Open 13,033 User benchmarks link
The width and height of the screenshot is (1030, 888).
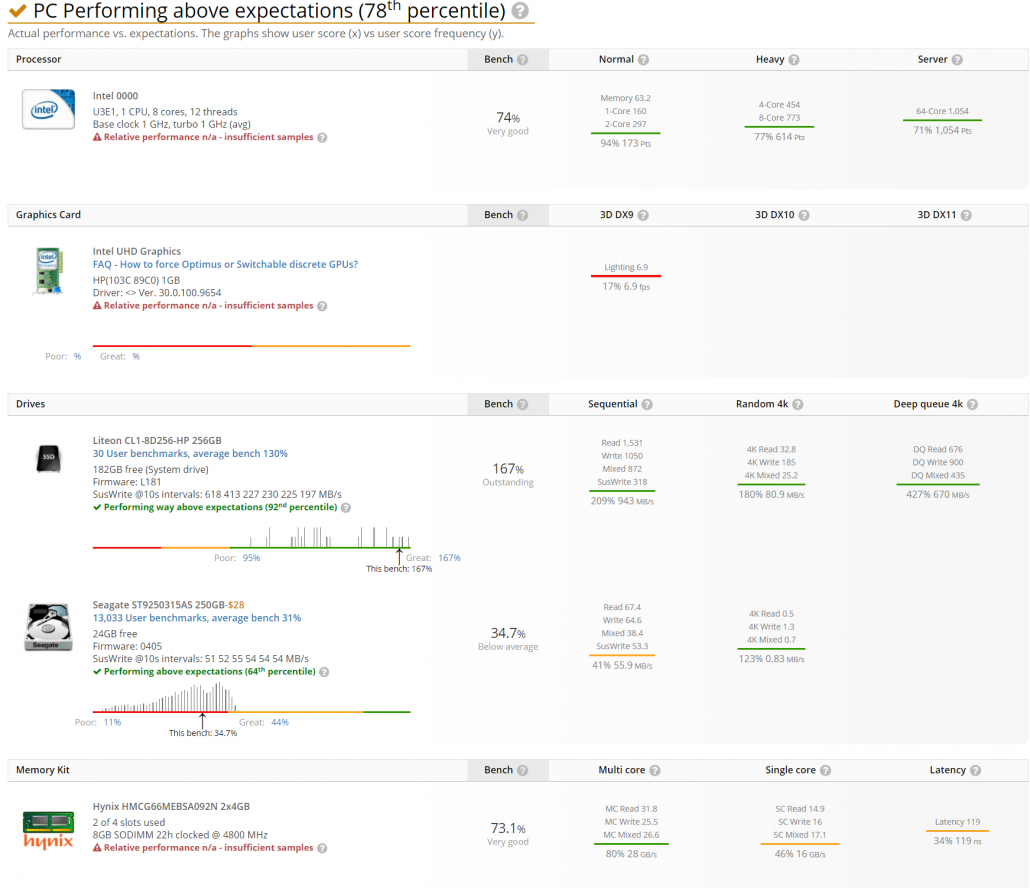point(197,618)
